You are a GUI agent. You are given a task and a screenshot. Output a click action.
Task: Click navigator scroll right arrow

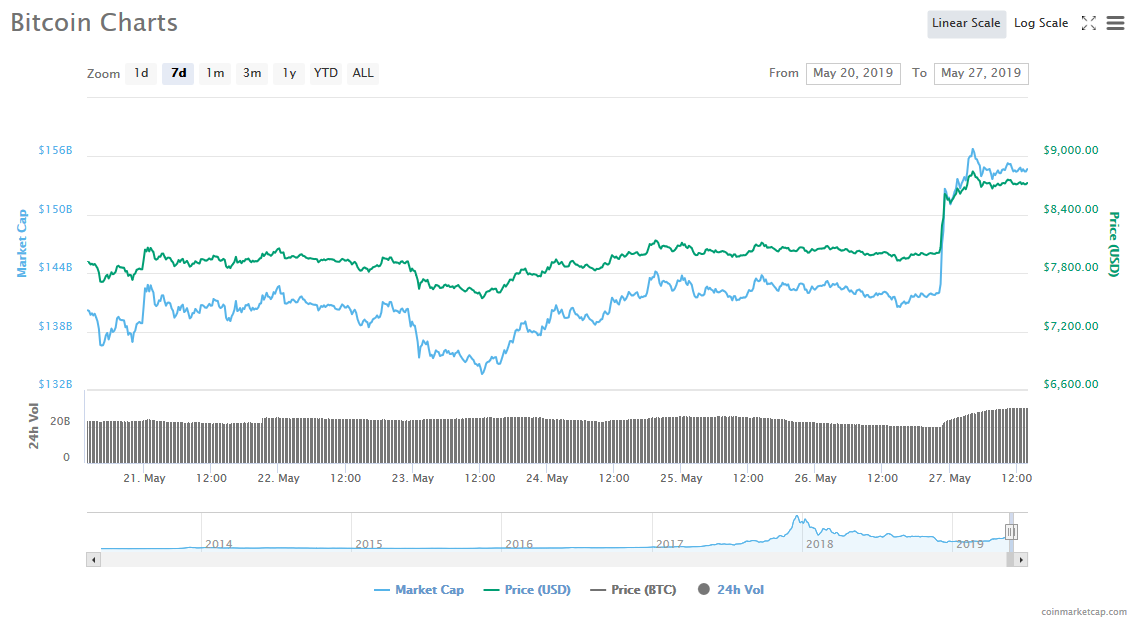[1021, 560]
